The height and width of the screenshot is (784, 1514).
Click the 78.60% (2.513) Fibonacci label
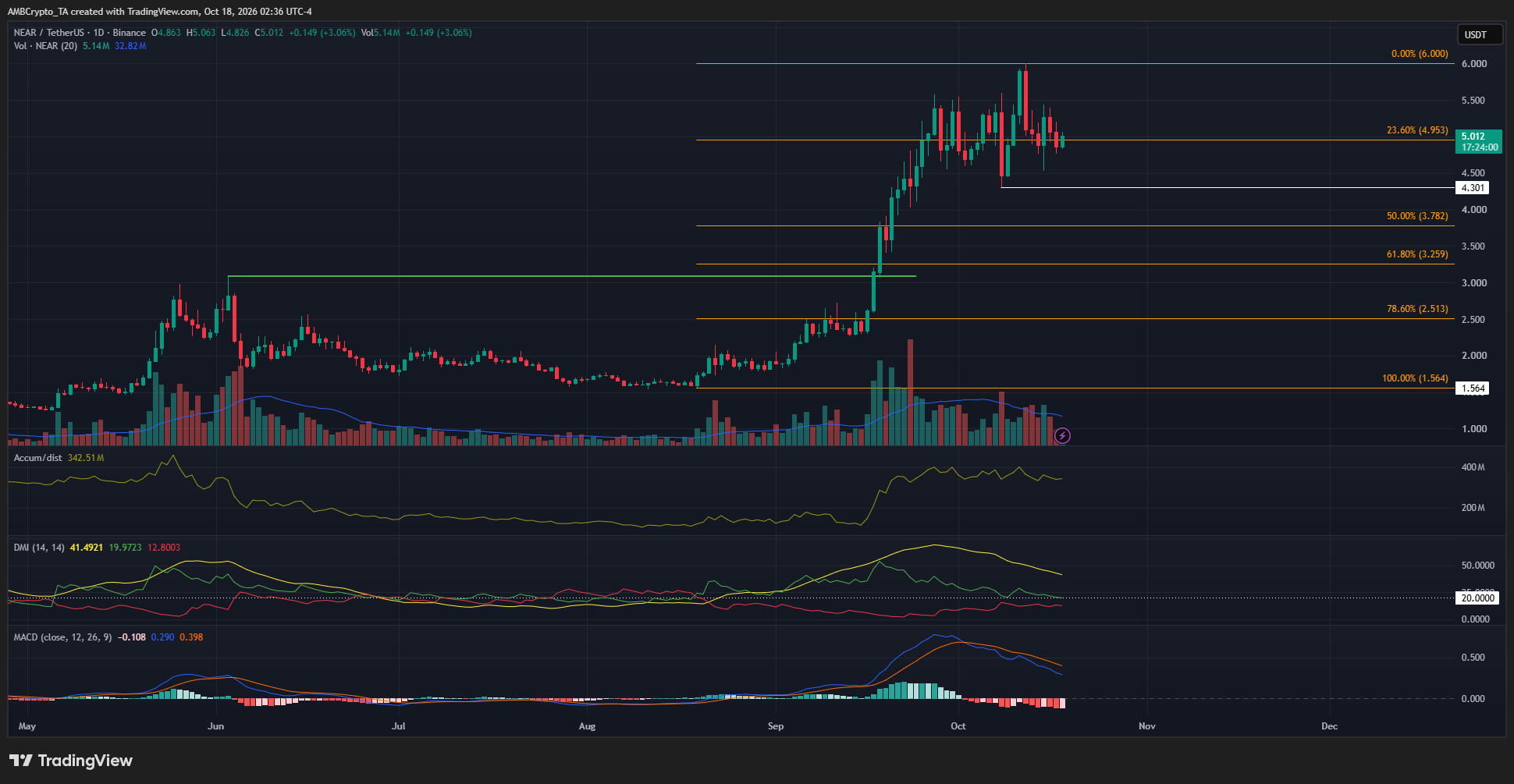coord(1417,309)
